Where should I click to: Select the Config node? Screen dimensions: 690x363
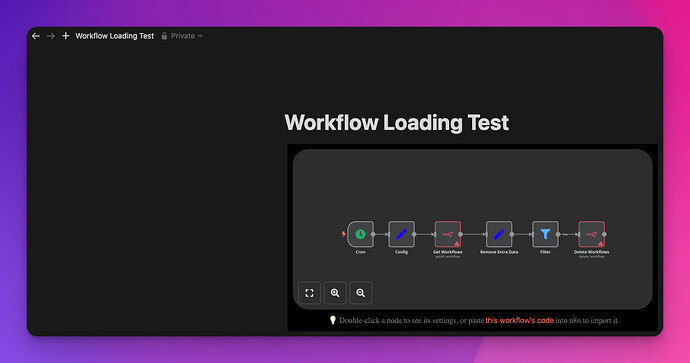(401, 234)
